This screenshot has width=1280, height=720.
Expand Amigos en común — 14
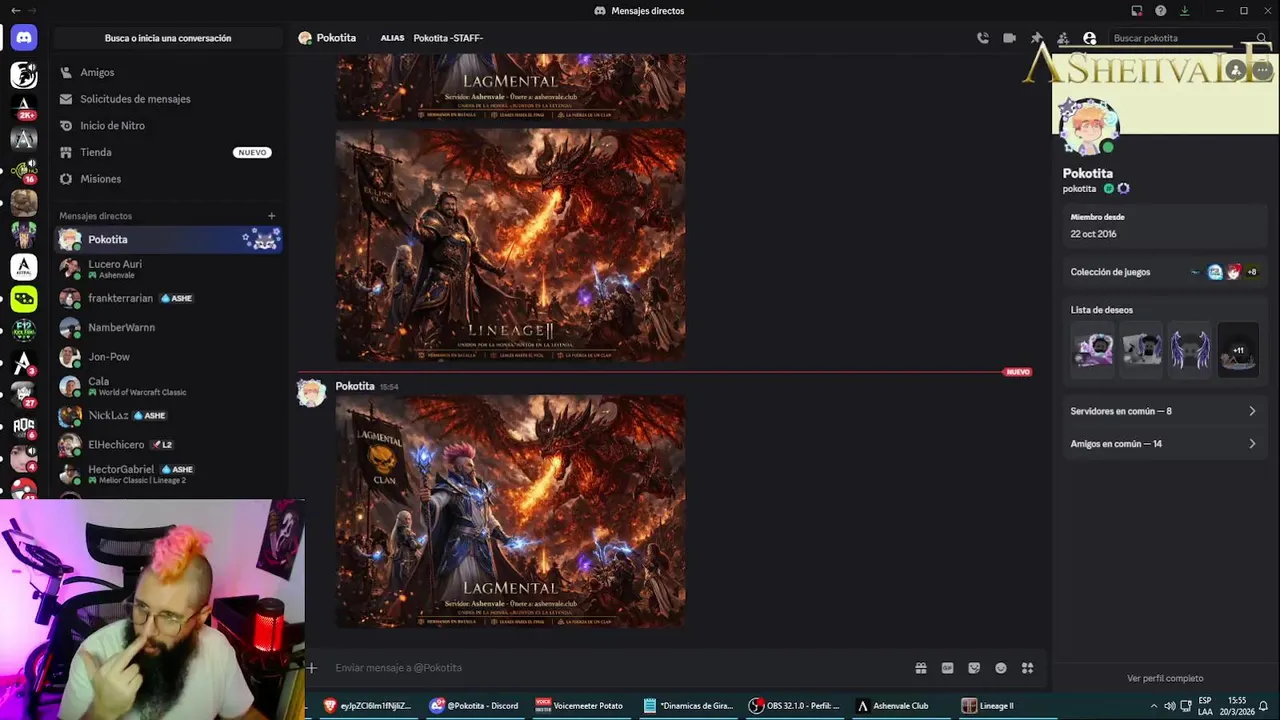pyautogui.click(x=1164, y=444)
